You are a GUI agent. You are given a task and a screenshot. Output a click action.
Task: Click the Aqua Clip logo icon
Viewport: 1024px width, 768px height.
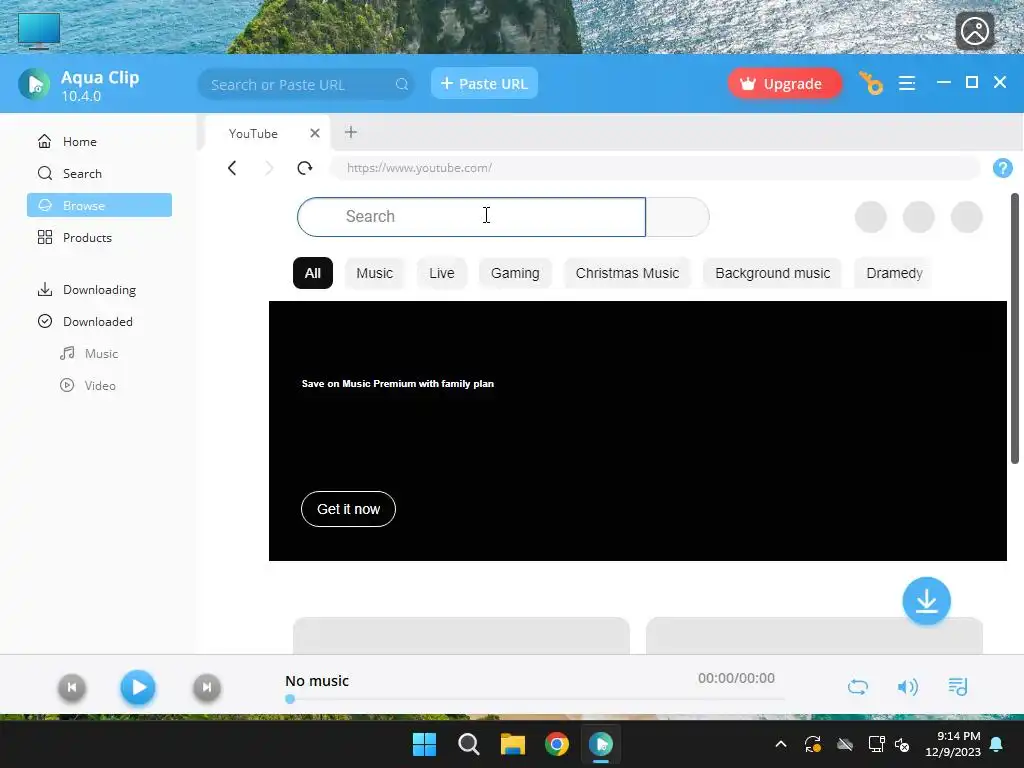tap(34, 84)
